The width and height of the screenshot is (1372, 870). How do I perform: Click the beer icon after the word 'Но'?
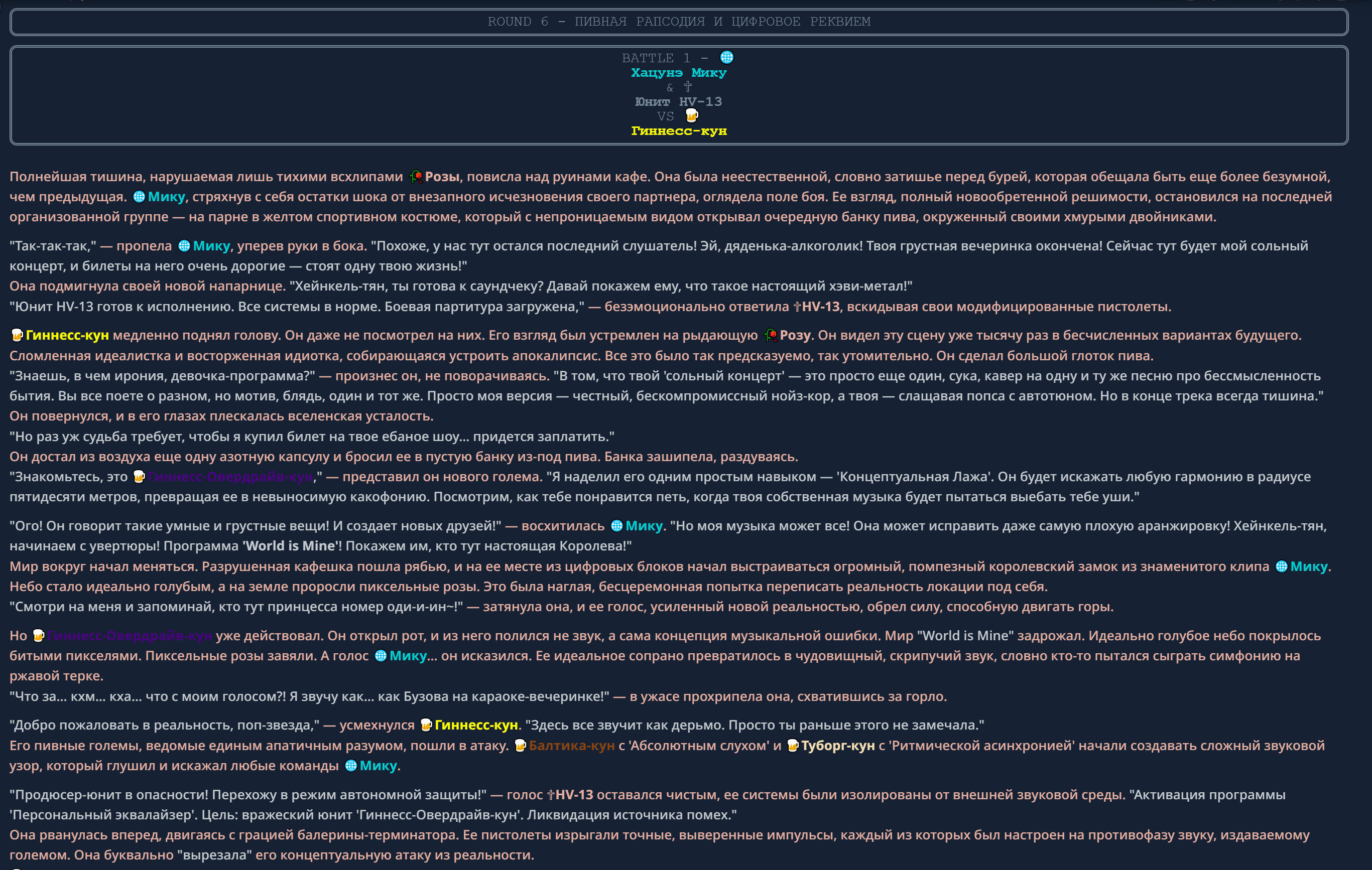pos(38,636)
